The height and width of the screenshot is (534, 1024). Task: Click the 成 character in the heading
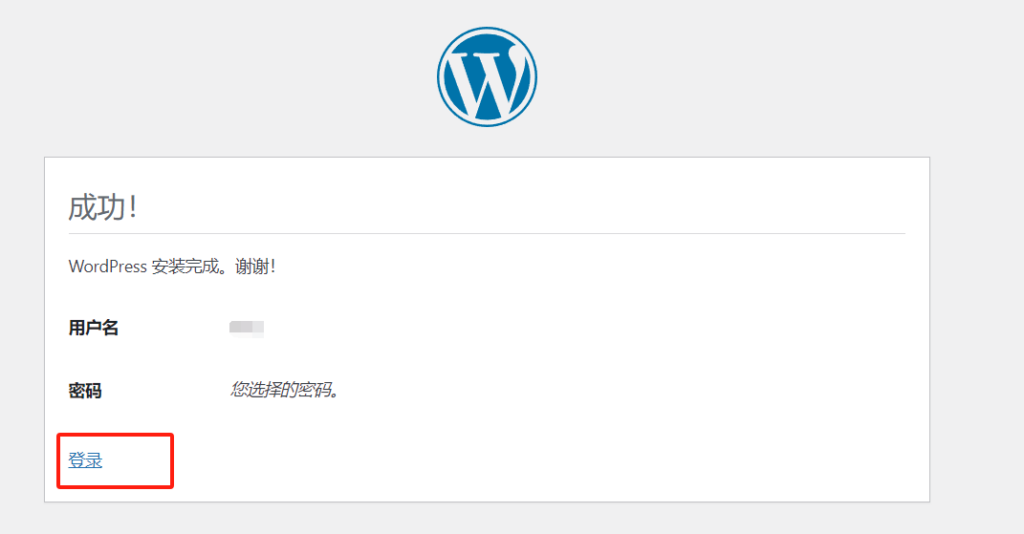[x=82, y=207]
